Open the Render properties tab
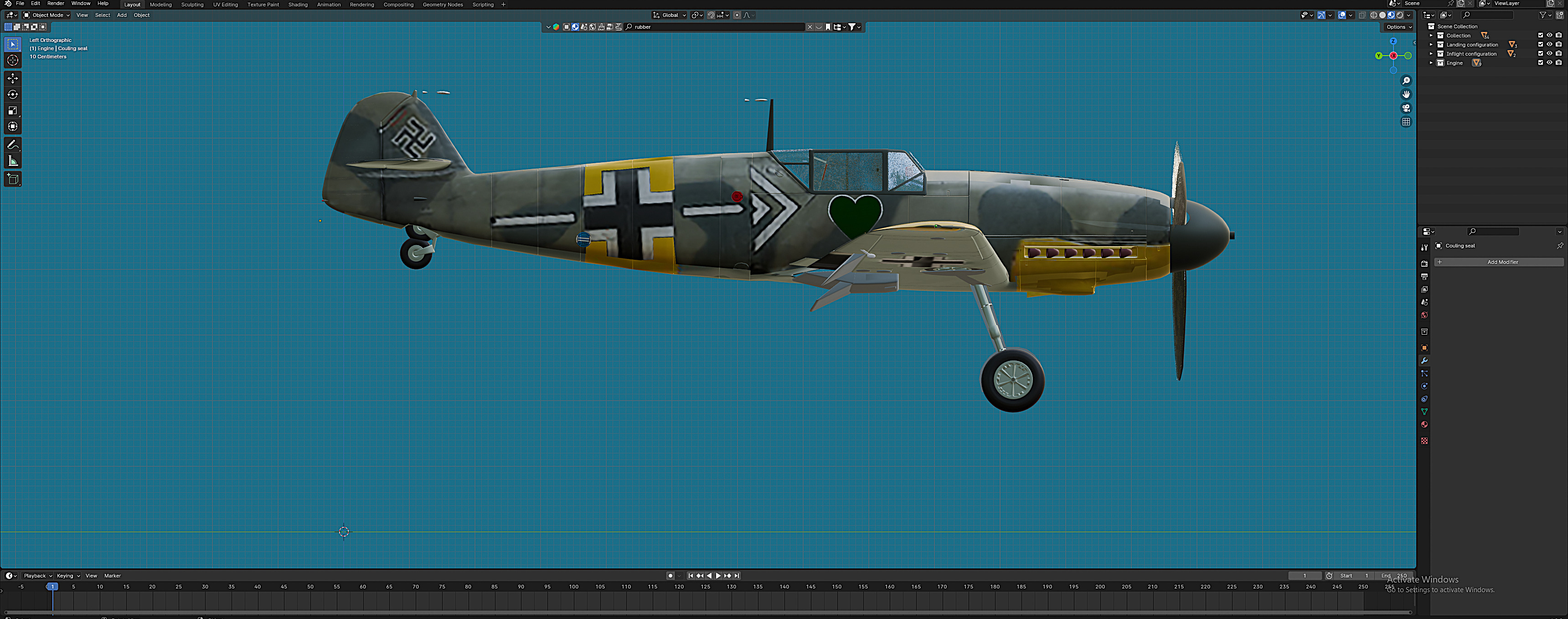This screenshot has width=1568, height=619. (1424, 263)
